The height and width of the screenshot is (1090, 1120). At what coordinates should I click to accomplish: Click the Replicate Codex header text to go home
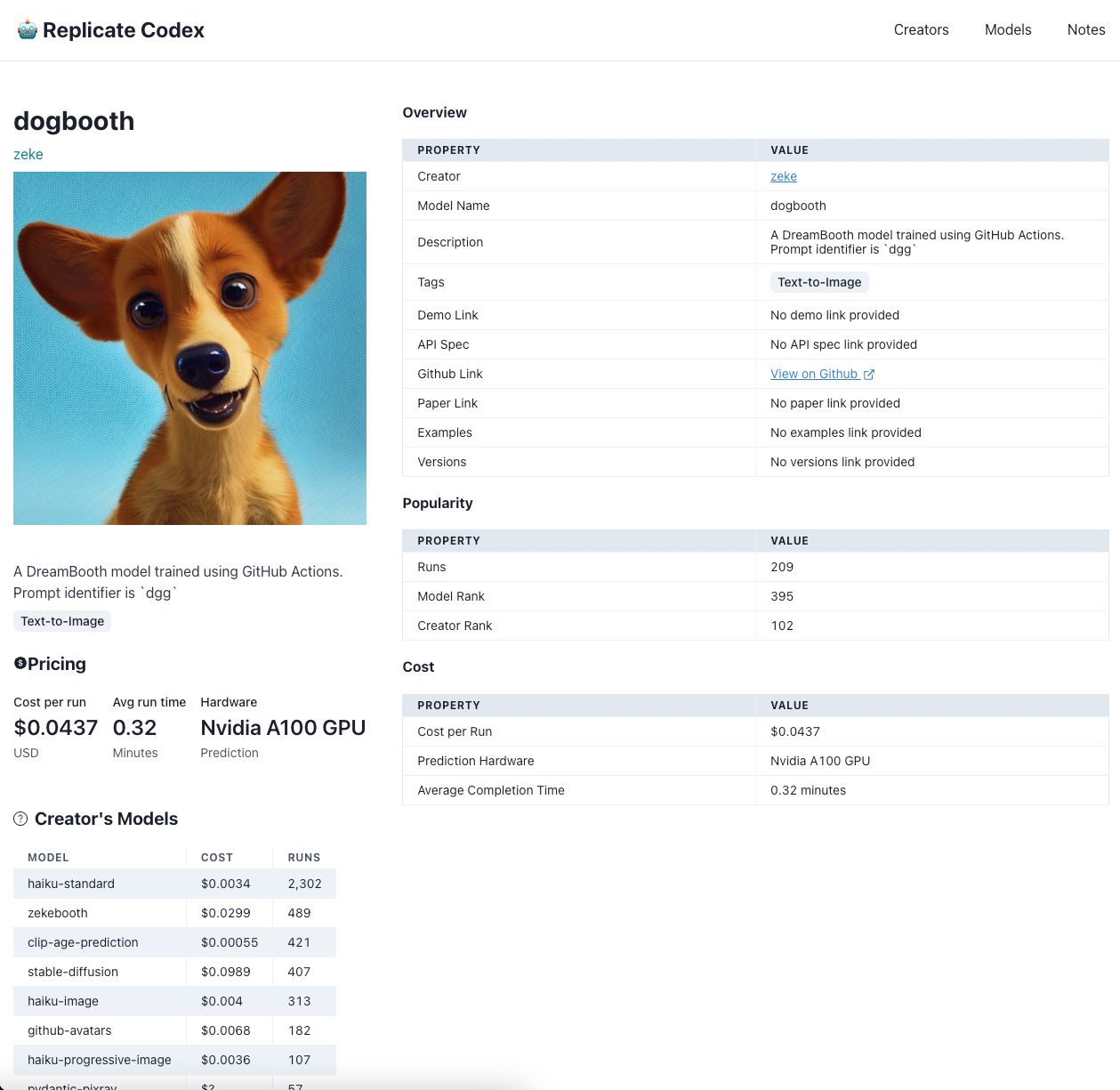[x=124, y=29]
